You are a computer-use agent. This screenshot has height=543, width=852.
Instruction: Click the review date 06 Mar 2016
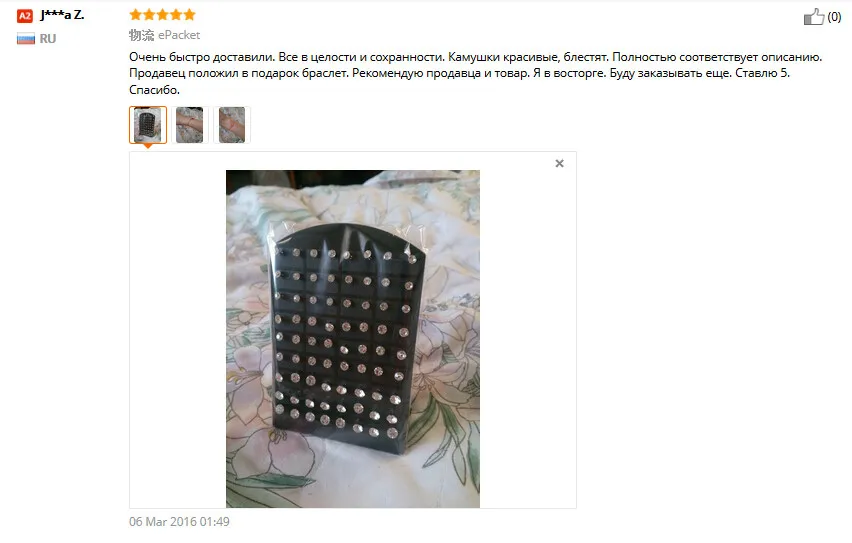click(179, 522)
